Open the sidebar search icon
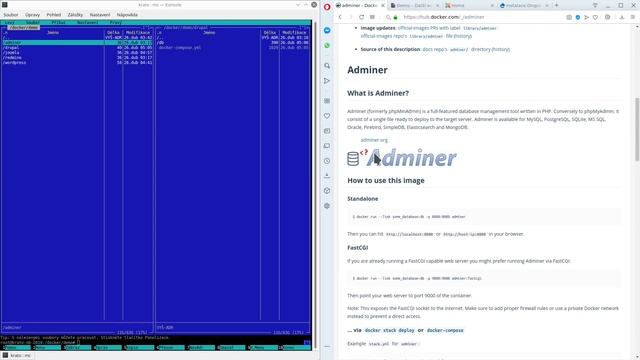This screenshot has height=360, width=640. point(327,65)
